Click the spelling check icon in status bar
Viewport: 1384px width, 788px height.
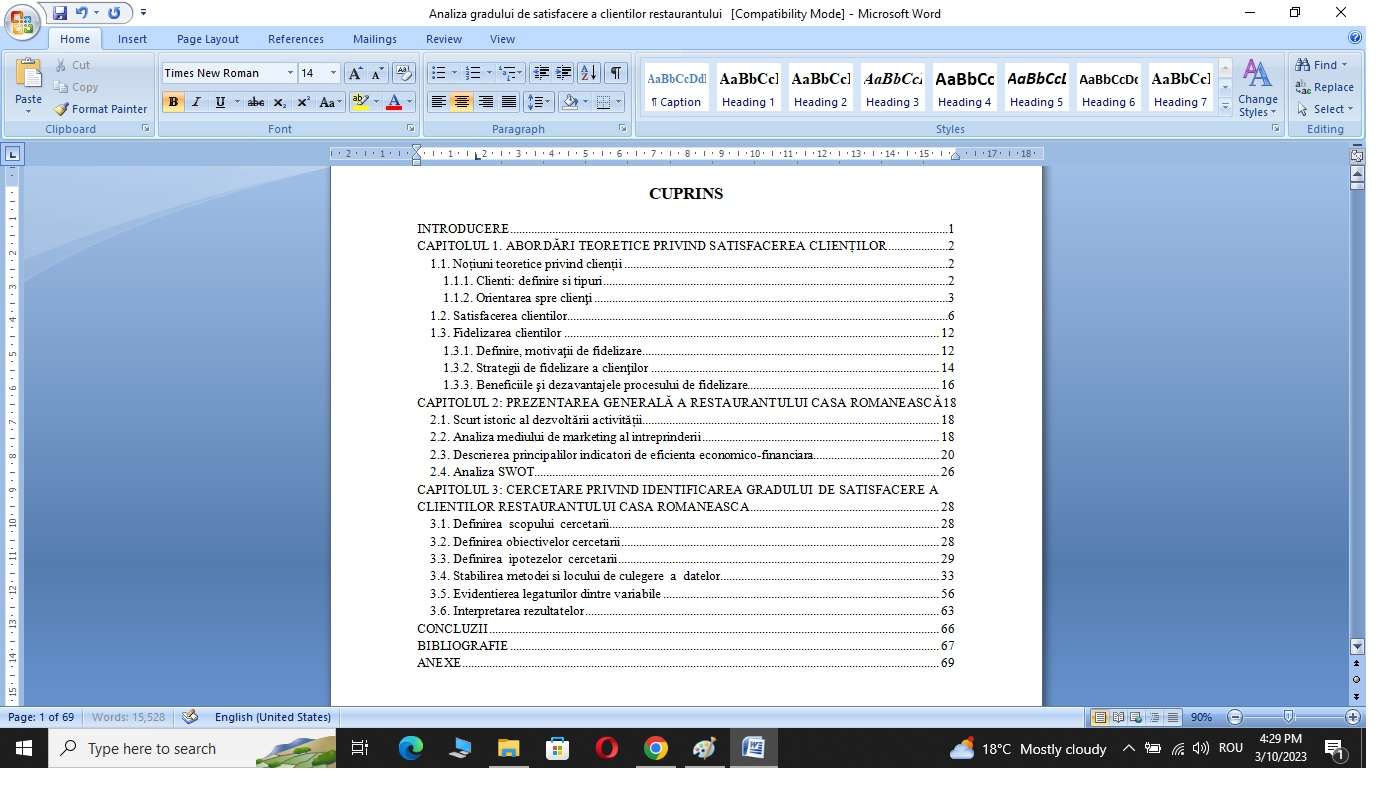click(x=190, y=717)
